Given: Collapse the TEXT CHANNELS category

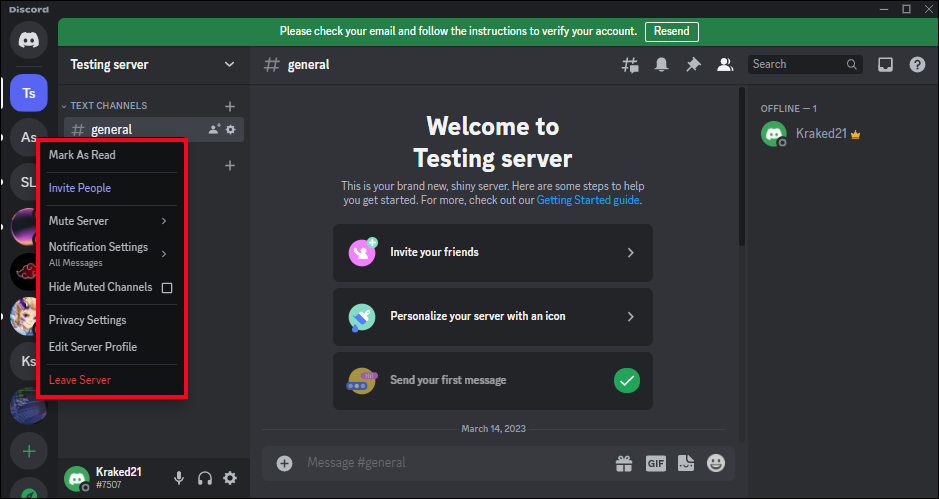Looking at the screenshot, I should pos(108,106).
